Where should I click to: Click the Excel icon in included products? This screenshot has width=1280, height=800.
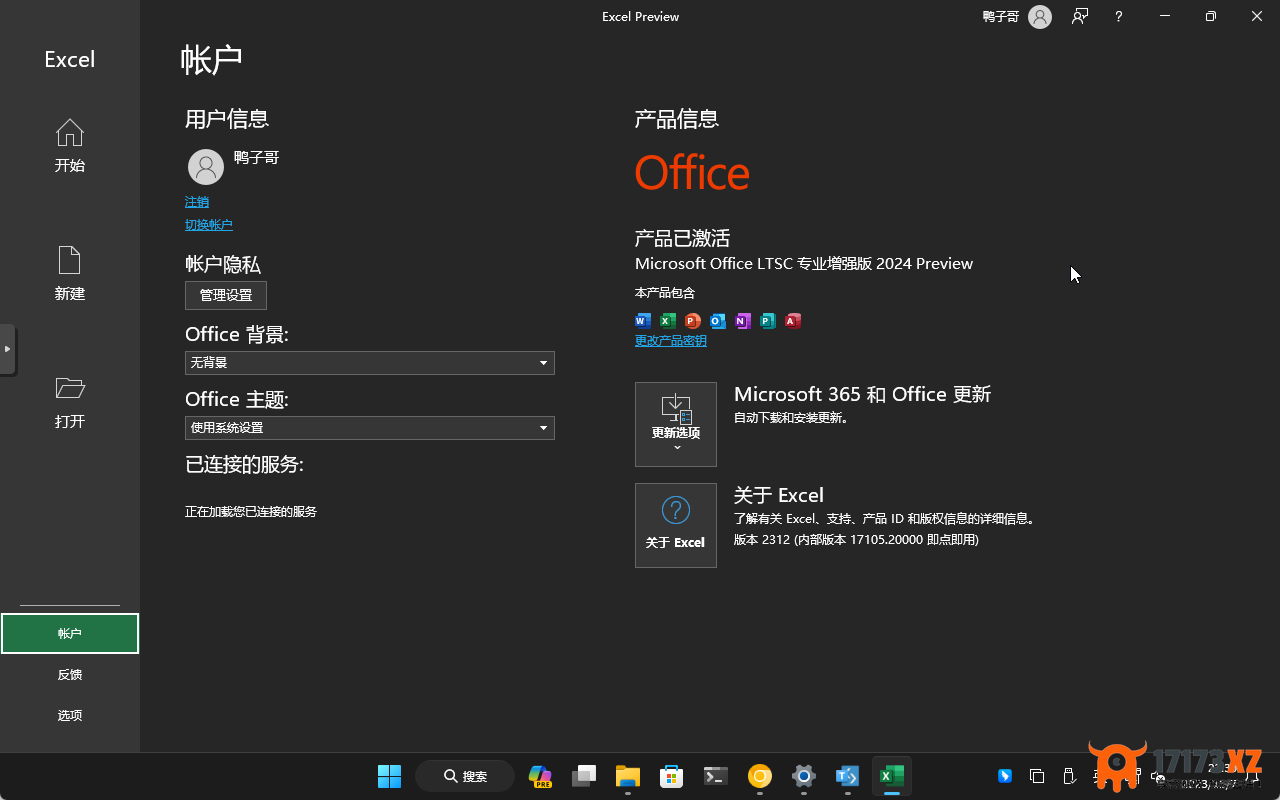coord(668,321)
